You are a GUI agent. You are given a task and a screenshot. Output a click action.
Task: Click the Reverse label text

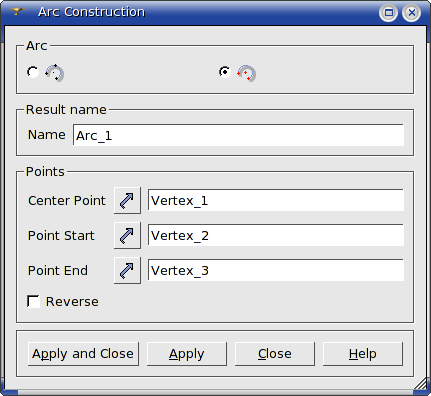pyautogui.click(x=72, y=302)
